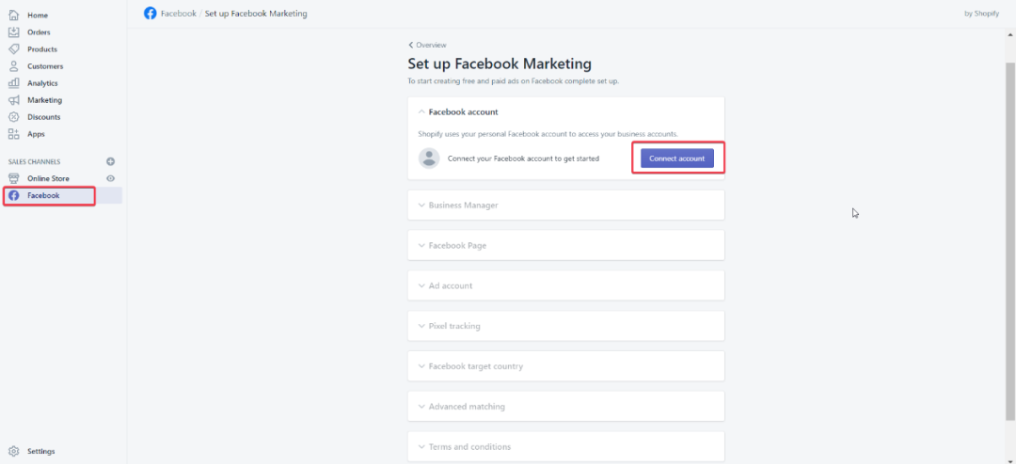Expand the Pixel tracking section

tap(566, 326)
